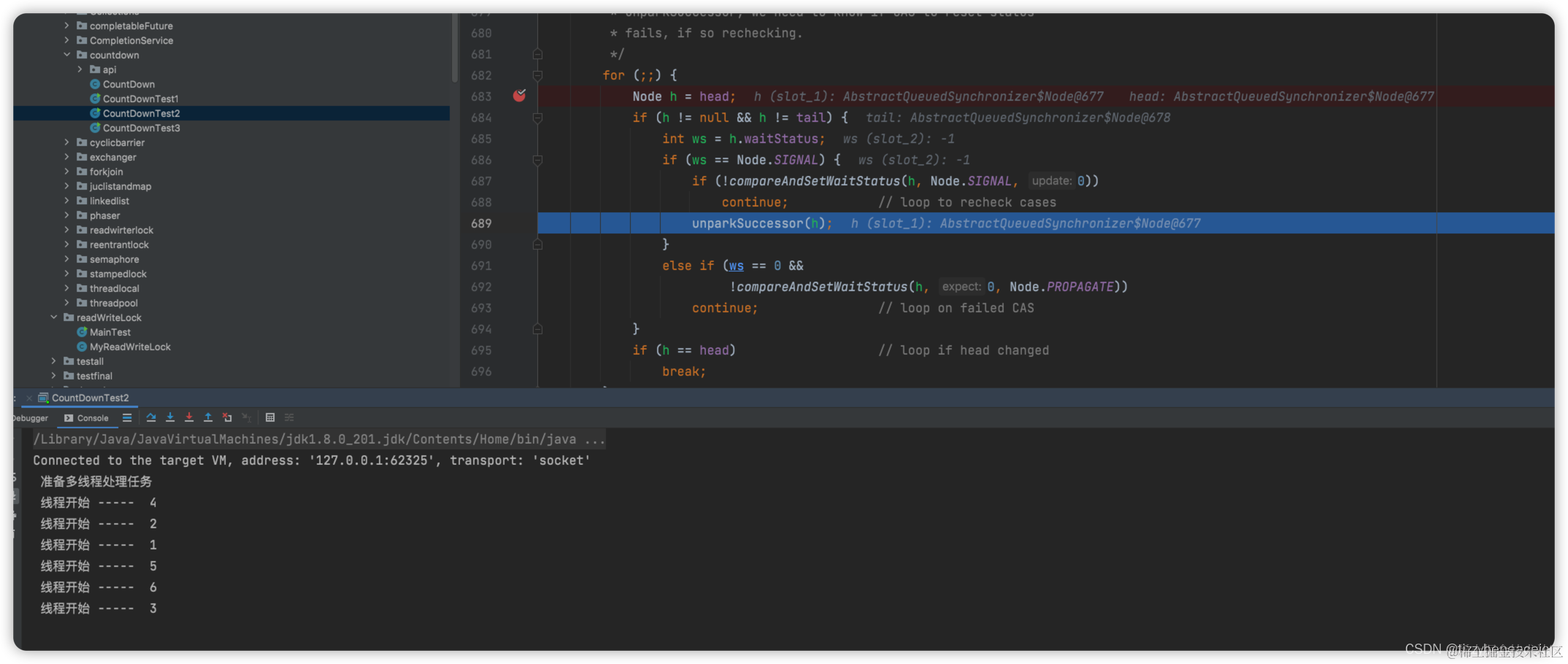Click the Trace Current Stream Chain icon
The width and height of the screenshot is (1568, 664).
click(289, 417)
